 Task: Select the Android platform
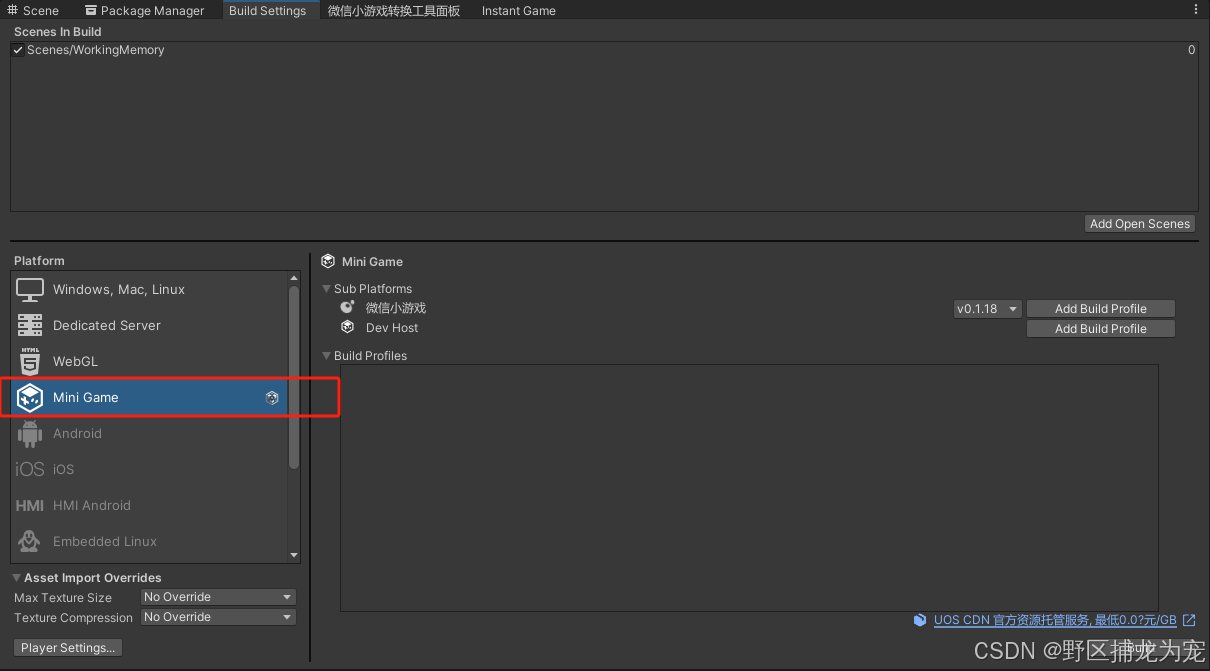(x=149, y=433)
